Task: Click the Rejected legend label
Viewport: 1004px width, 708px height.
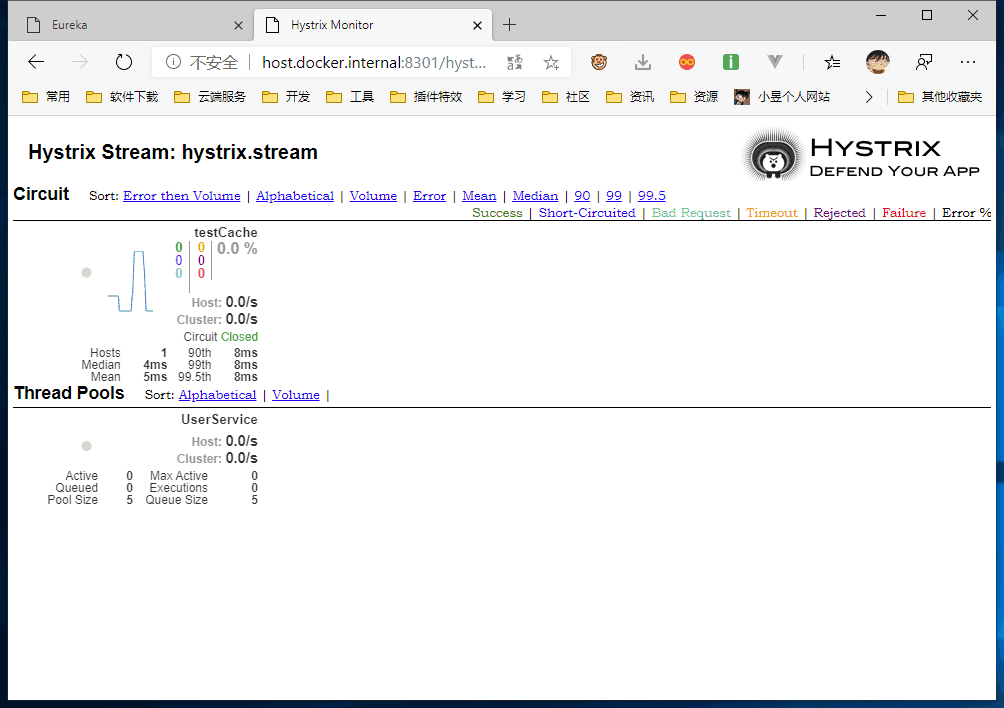Action: [839, 213]
